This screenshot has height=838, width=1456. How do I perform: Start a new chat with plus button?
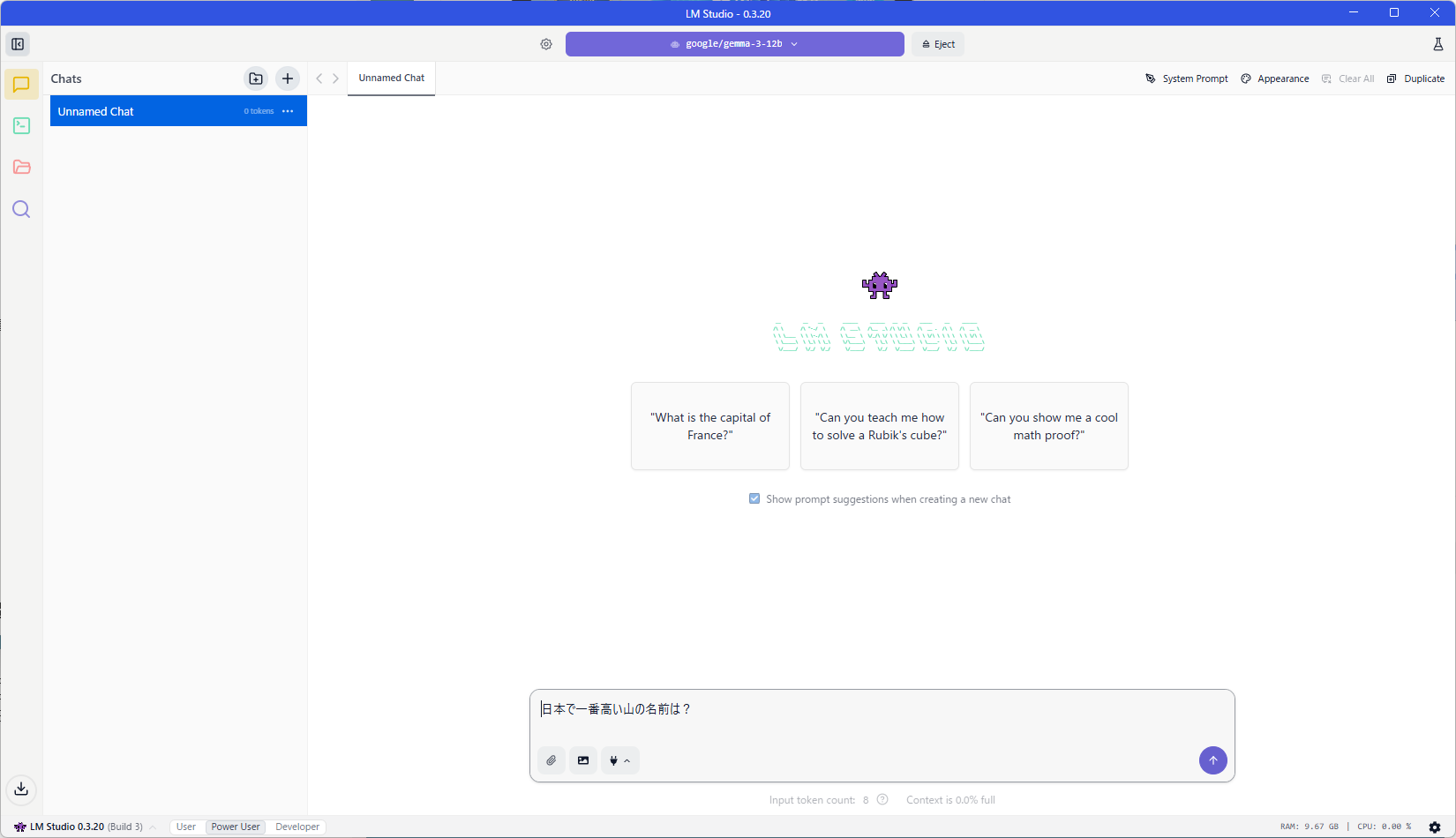(288, 79)
